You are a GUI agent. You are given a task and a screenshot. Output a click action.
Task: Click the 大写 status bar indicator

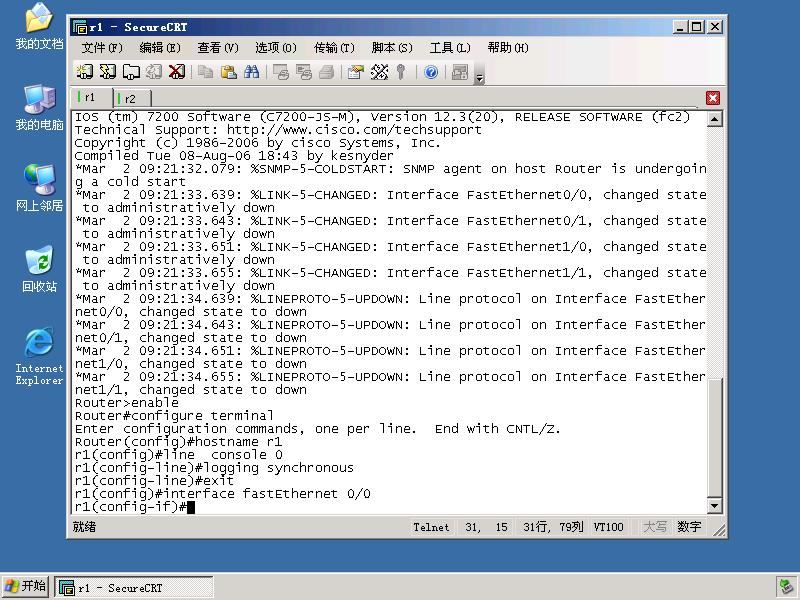point(655,527)
